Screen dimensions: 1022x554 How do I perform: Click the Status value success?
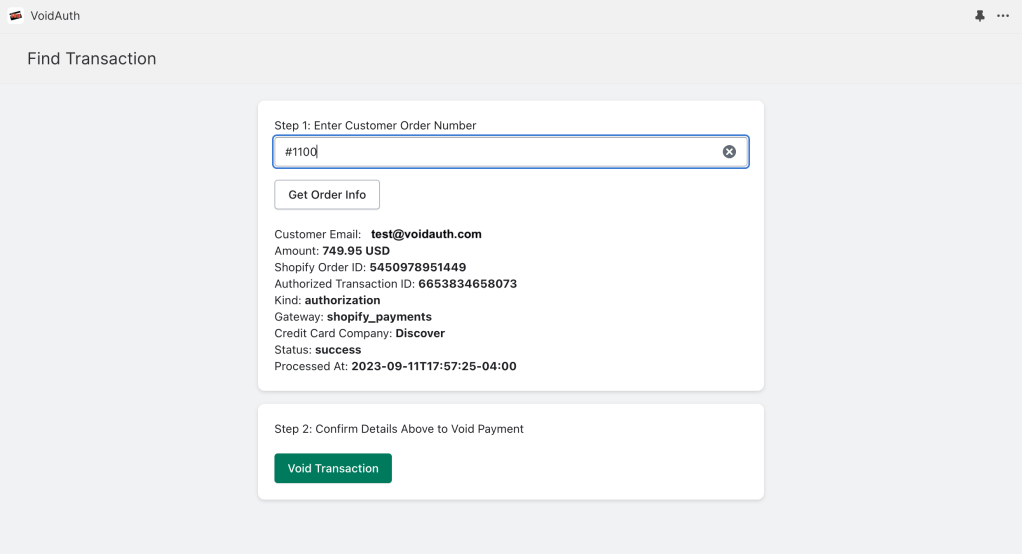[x=338, y=350]
